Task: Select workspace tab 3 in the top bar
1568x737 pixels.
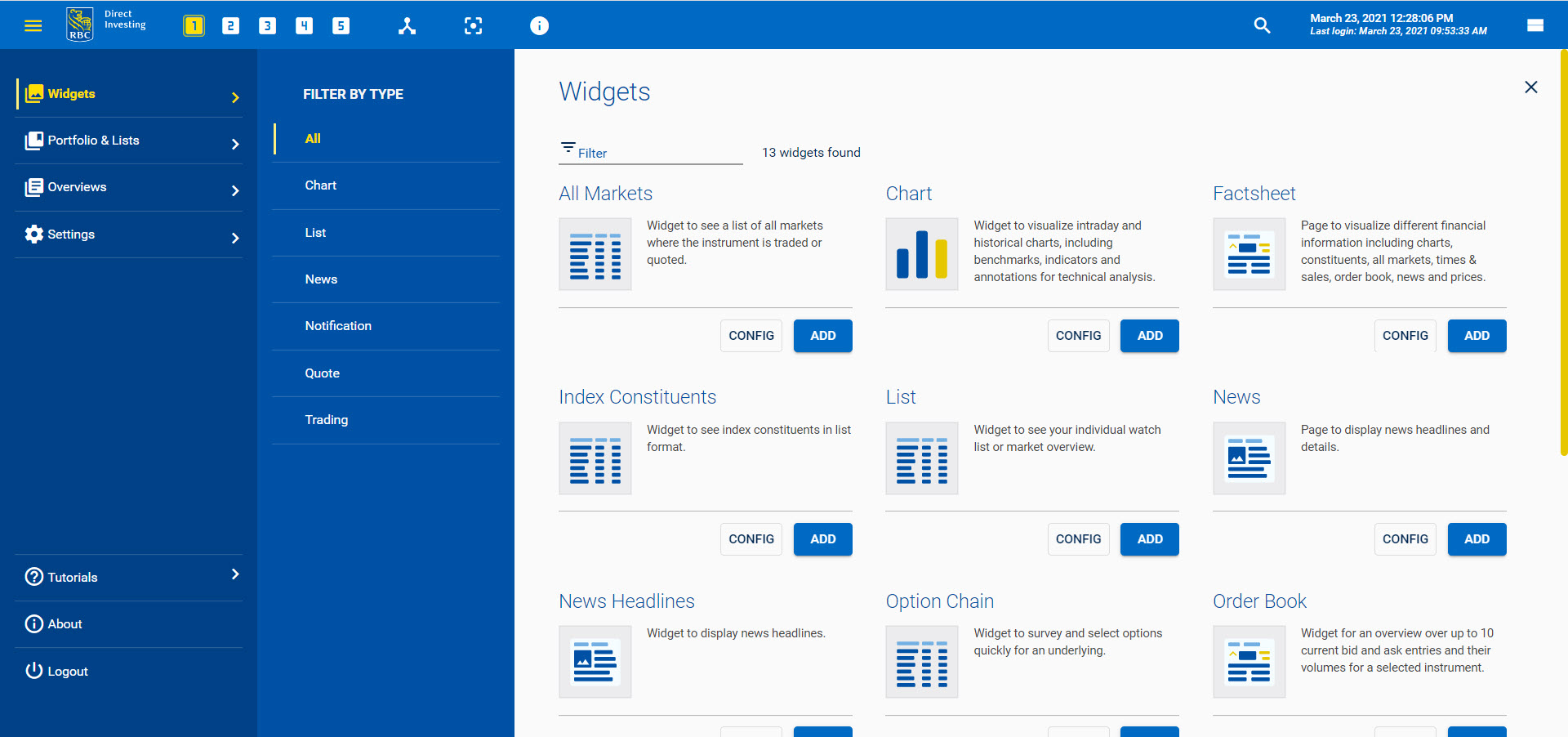Action: [268, 25]
